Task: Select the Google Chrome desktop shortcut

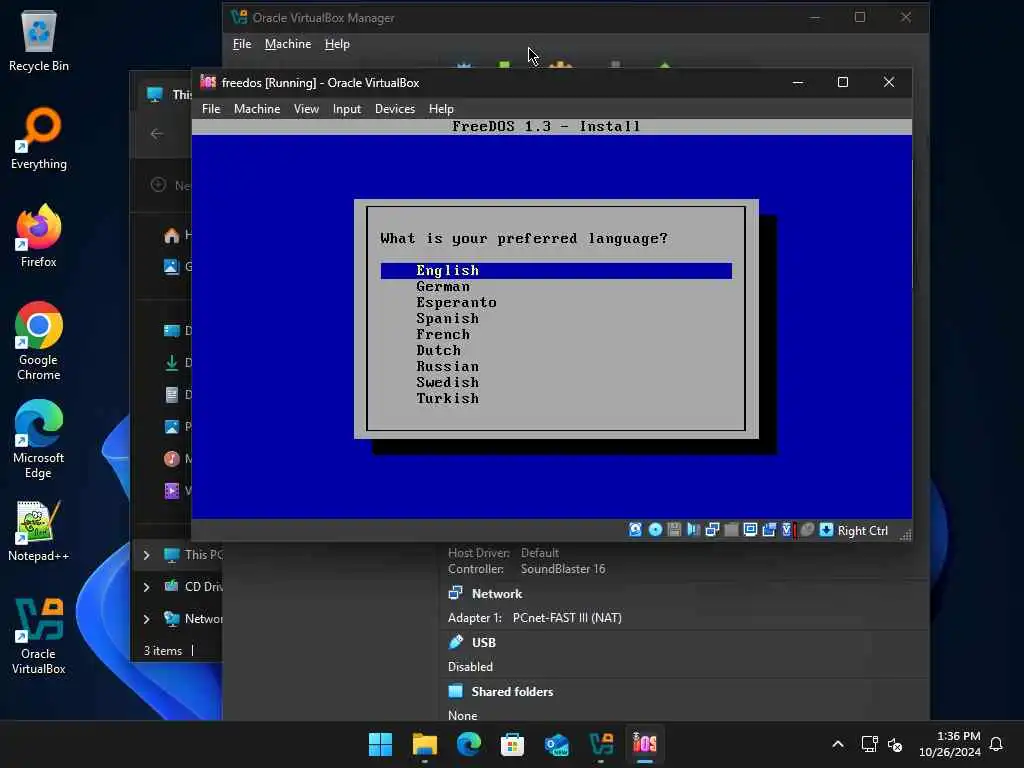Action: click(x=39, y=341)
